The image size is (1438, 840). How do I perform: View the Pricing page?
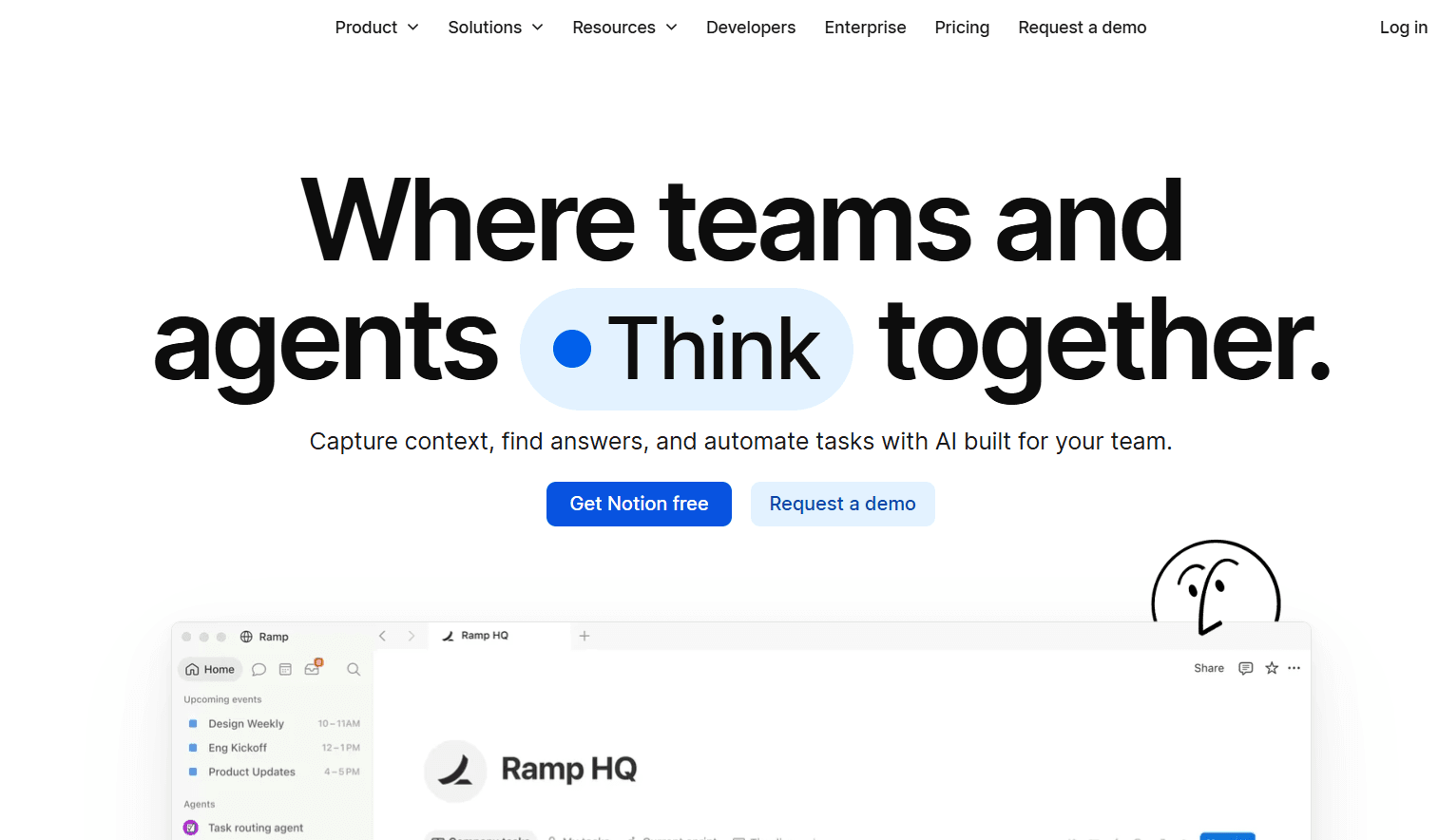962,28
